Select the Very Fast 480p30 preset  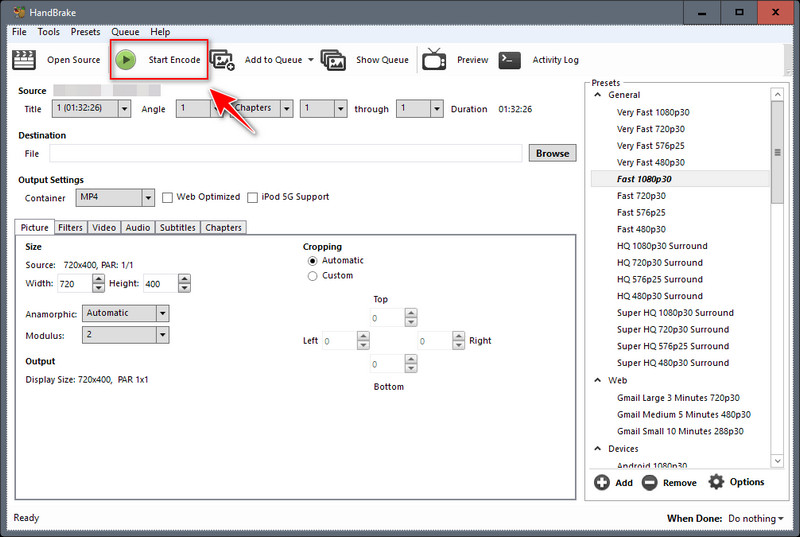click(x=651, y=162)
